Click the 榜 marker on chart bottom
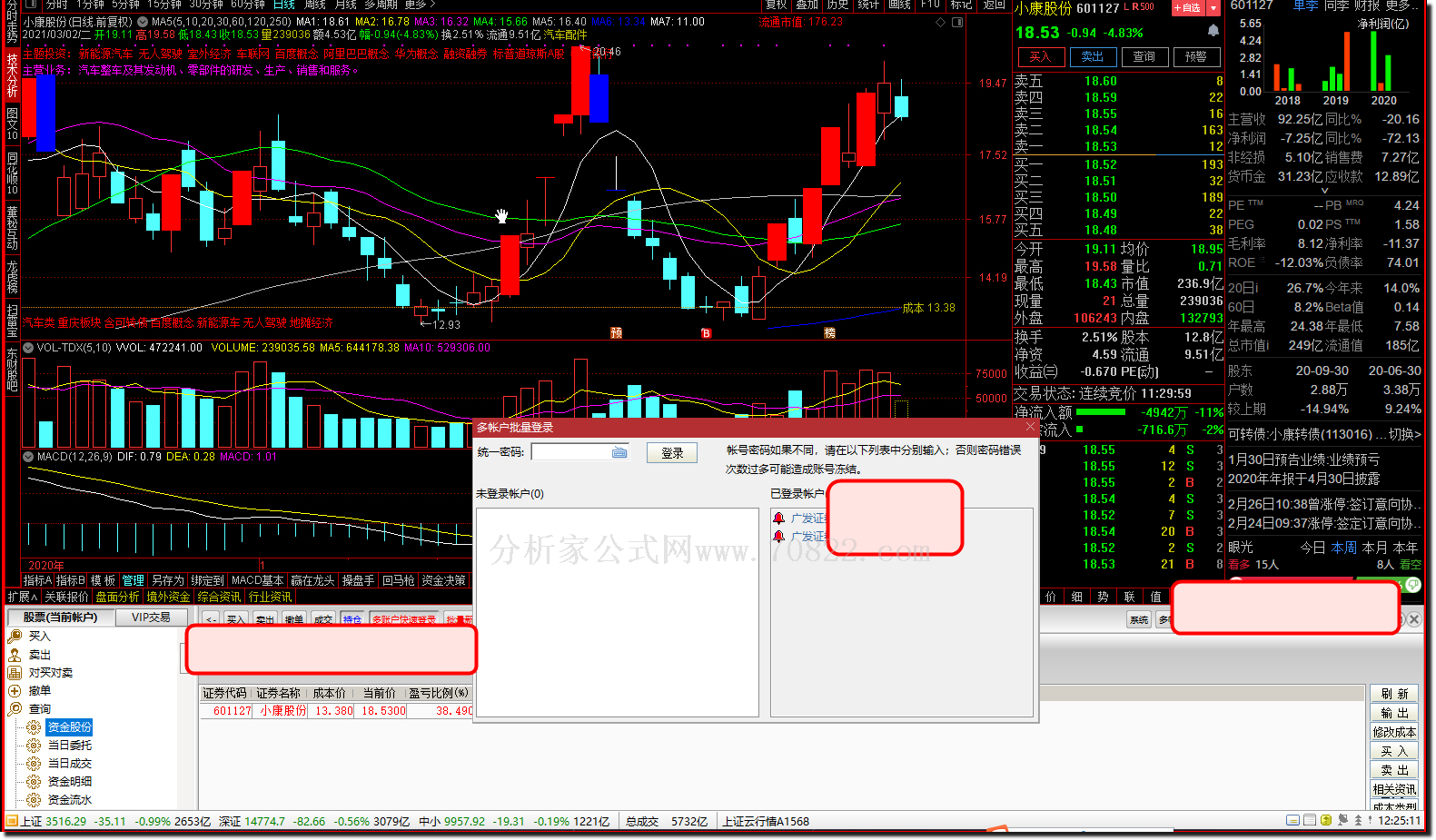1436x840 pixels. click(829, 333)
